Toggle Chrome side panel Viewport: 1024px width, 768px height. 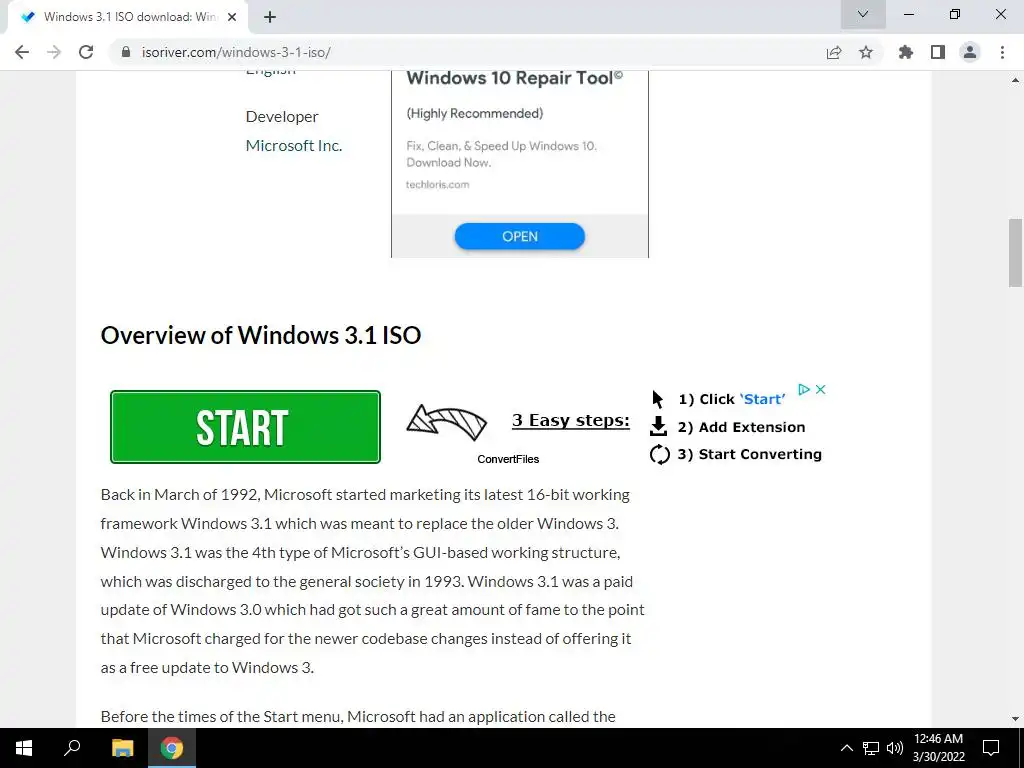[938, 52]
